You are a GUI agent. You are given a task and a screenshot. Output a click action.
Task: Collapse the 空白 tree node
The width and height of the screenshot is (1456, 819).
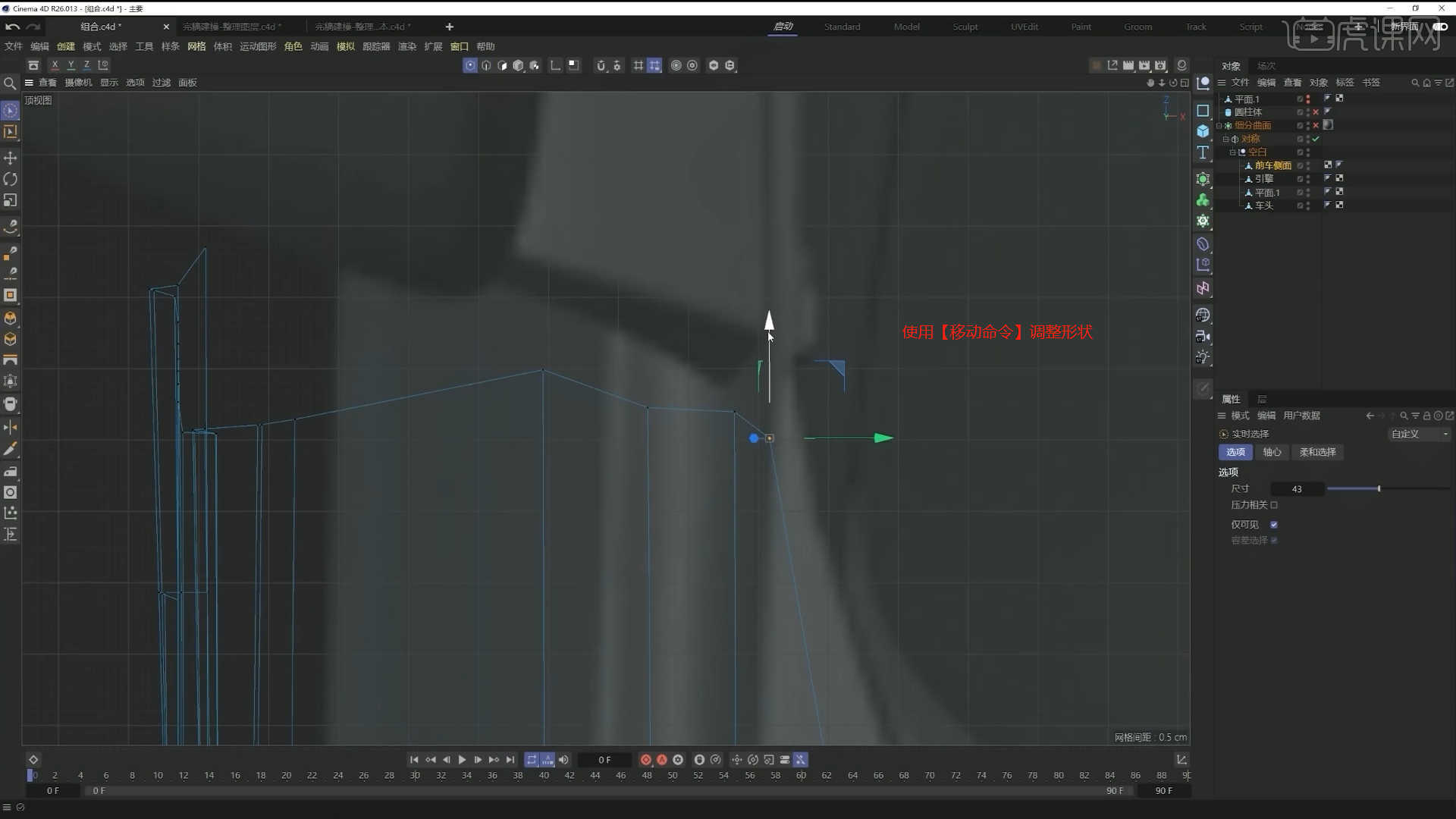1233,152
